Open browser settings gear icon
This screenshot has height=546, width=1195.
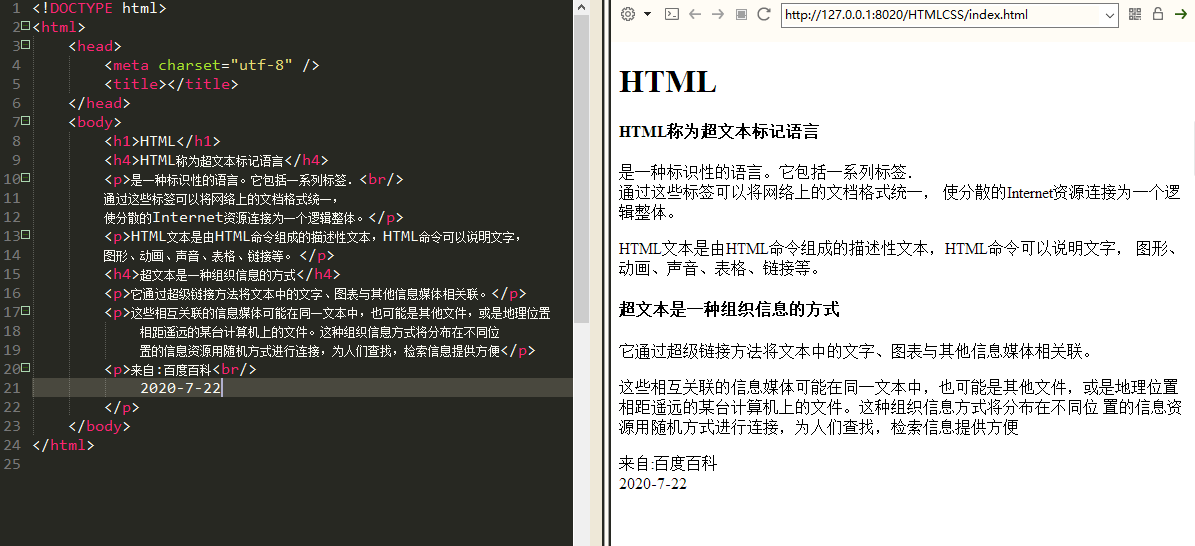coord(628,14)
